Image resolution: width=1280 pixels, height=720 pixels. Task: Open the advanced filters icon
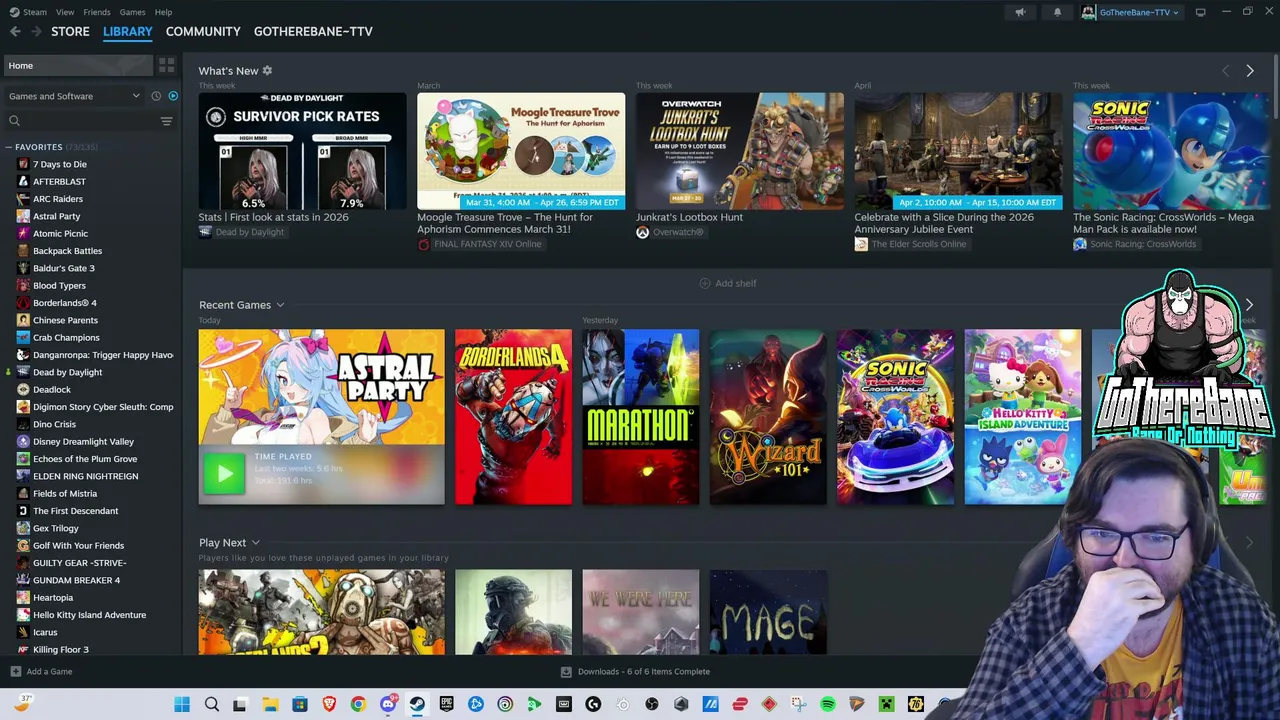(166, 121)
